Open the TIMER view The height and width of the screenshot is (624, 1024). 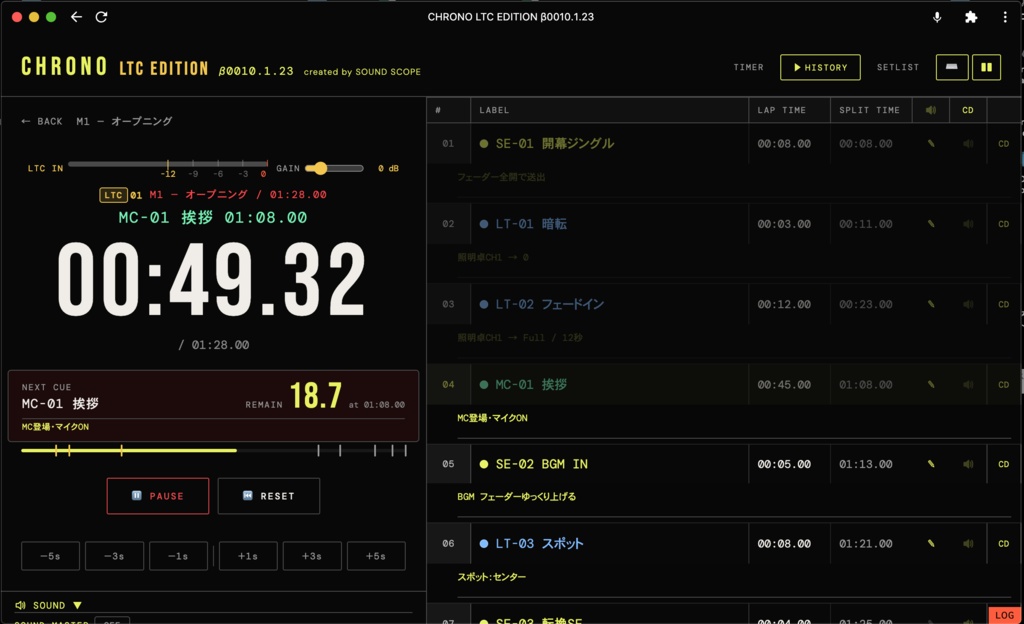click(748, 67)
